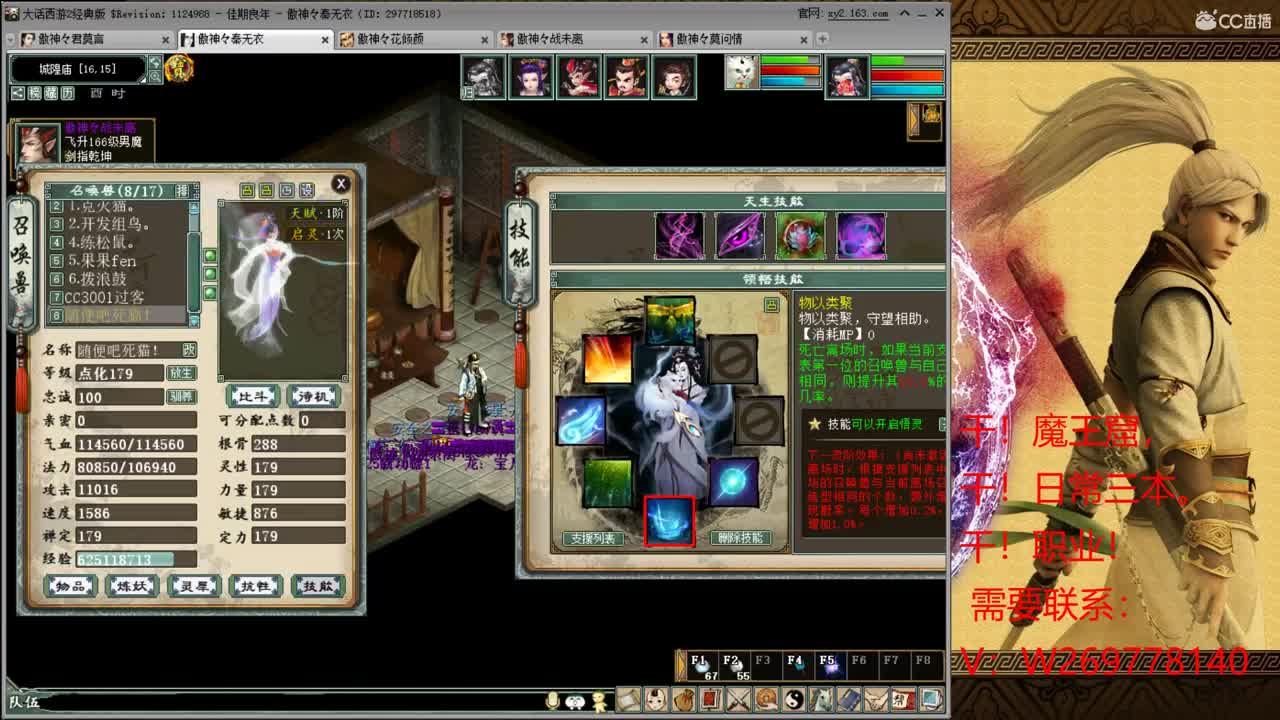Select summon beast 4.练松鼠
Viewport: 1280px width, 720px height.
(118, 242)
